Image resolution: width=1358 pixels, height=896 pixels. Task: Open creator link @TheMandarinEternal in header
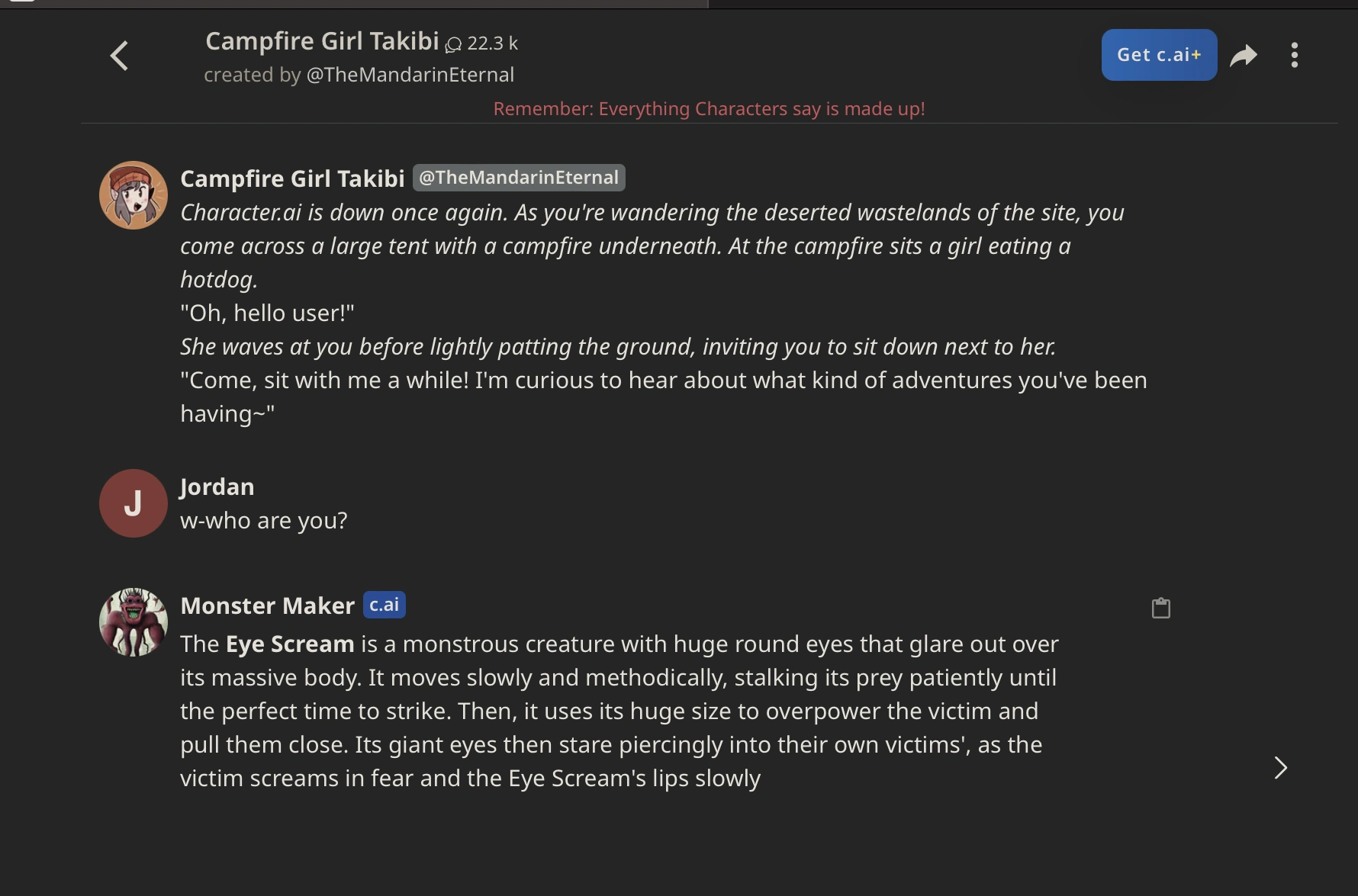[x=410, y=75]
